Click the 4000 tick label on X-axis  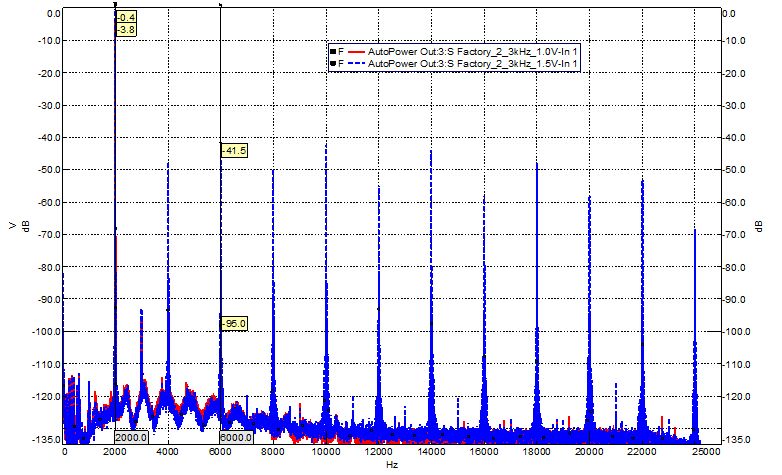coord(168,452)
